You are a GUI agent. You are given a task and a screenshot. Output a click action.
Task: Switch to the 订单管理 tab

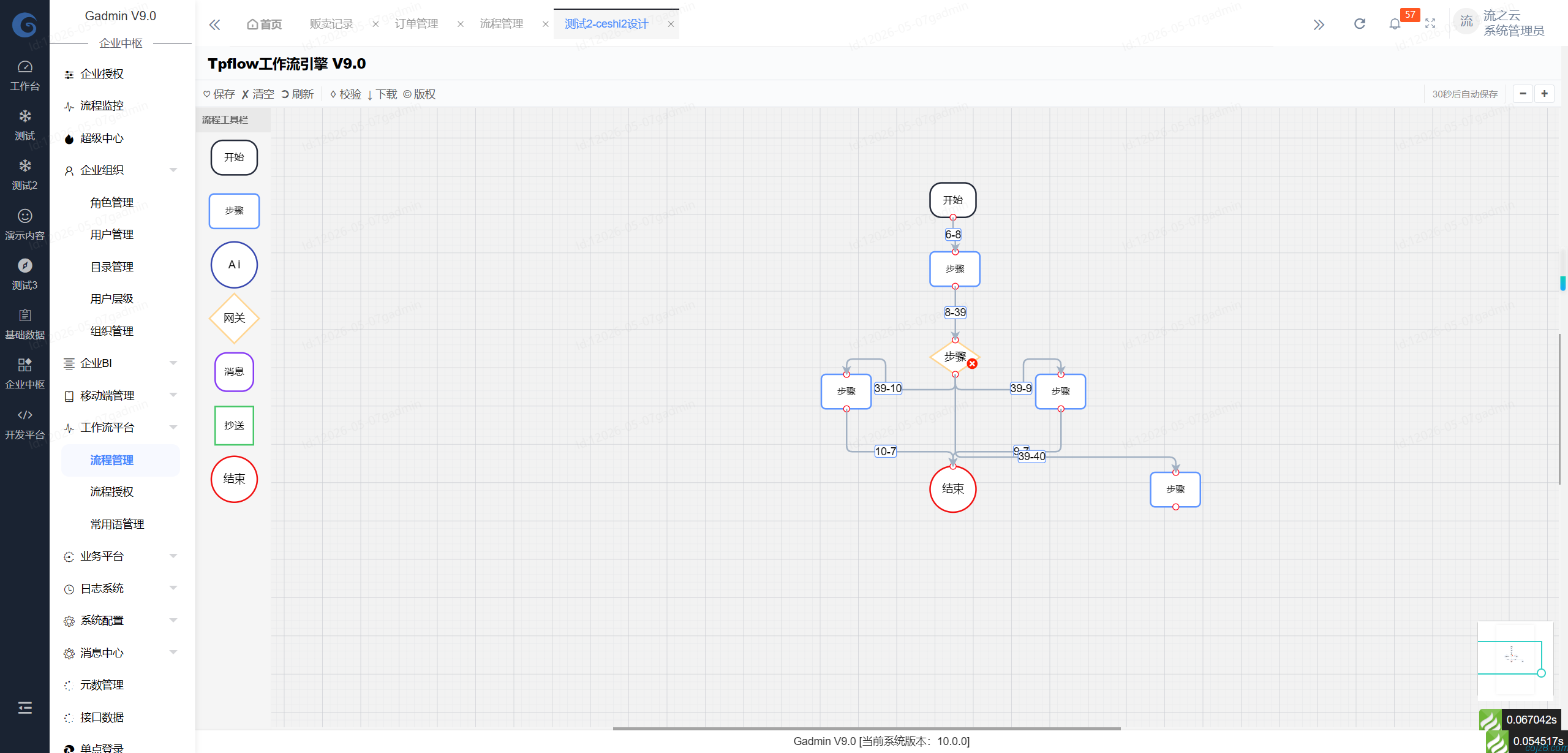pyautogui.click(x=417, y=24)
